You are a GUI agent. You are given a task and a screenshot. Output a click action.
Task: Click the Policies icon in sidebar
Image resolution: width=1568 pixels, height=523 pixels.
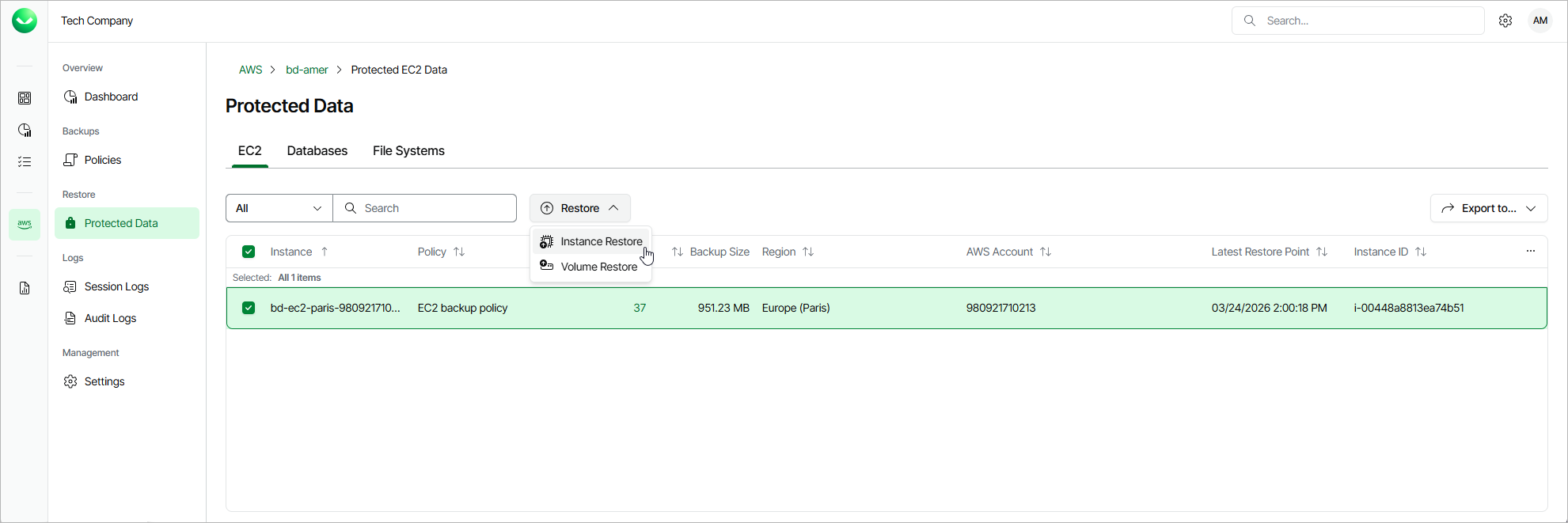[70, 160]
